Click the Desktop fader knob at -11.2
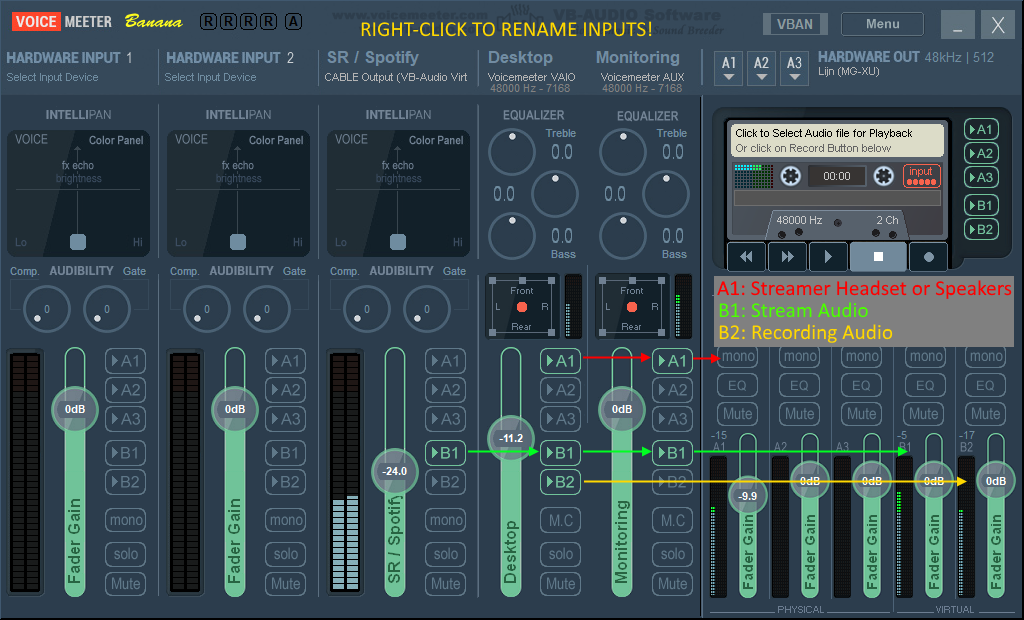This screenshot has height=620, width=1024. click(511, 438)
